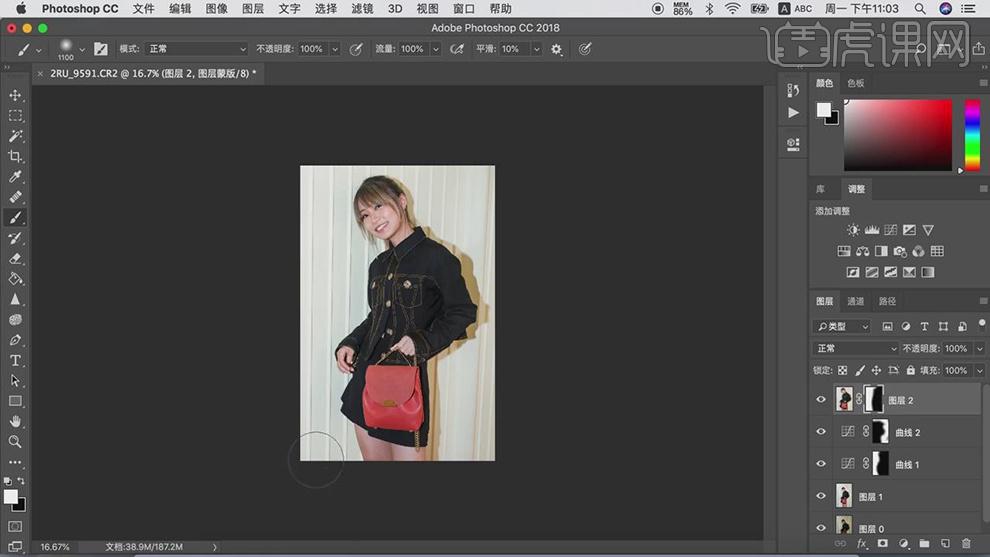
Task: Open smoothing options gear
Action: click(556, 49)
